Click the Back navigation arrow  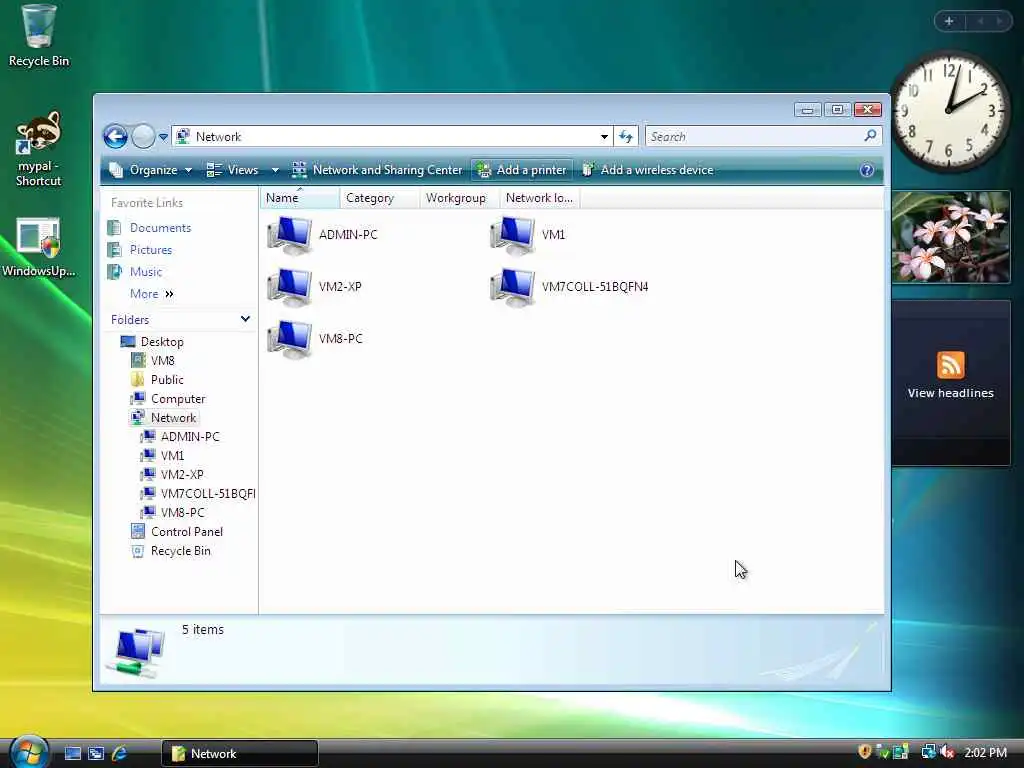116,136
